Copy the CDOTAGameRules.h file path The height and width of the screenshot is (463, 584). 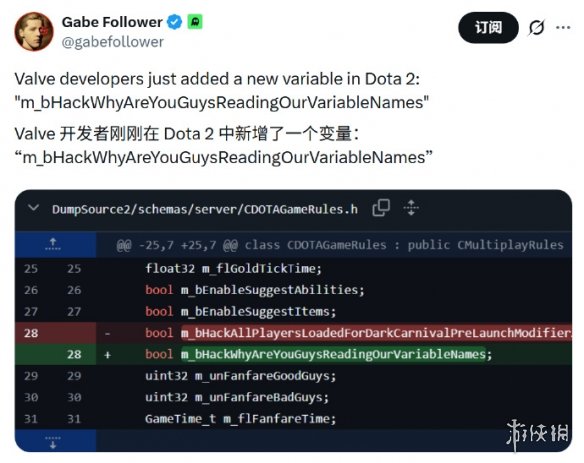point(381,208)
